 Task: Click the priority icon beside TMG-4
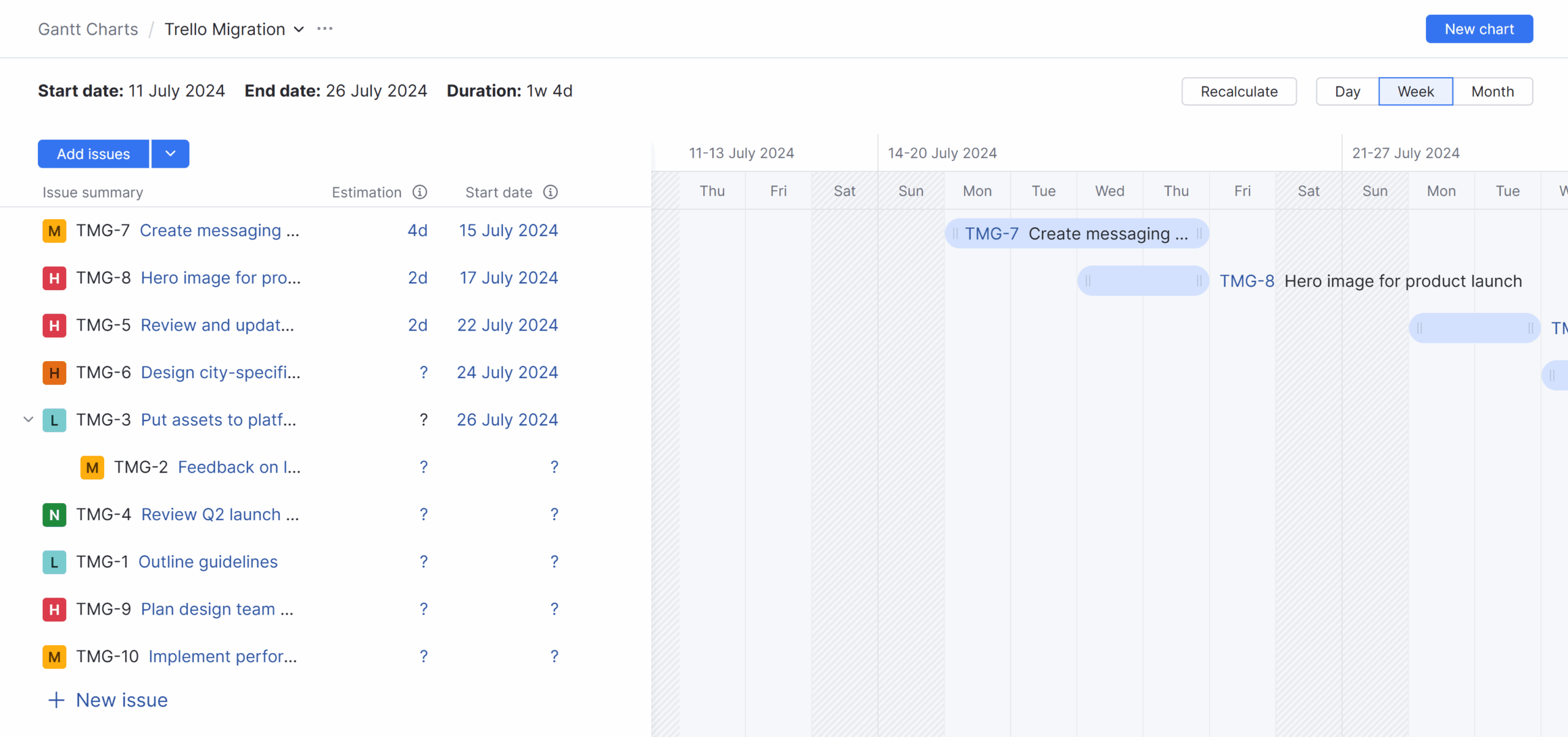click(55, 514)
